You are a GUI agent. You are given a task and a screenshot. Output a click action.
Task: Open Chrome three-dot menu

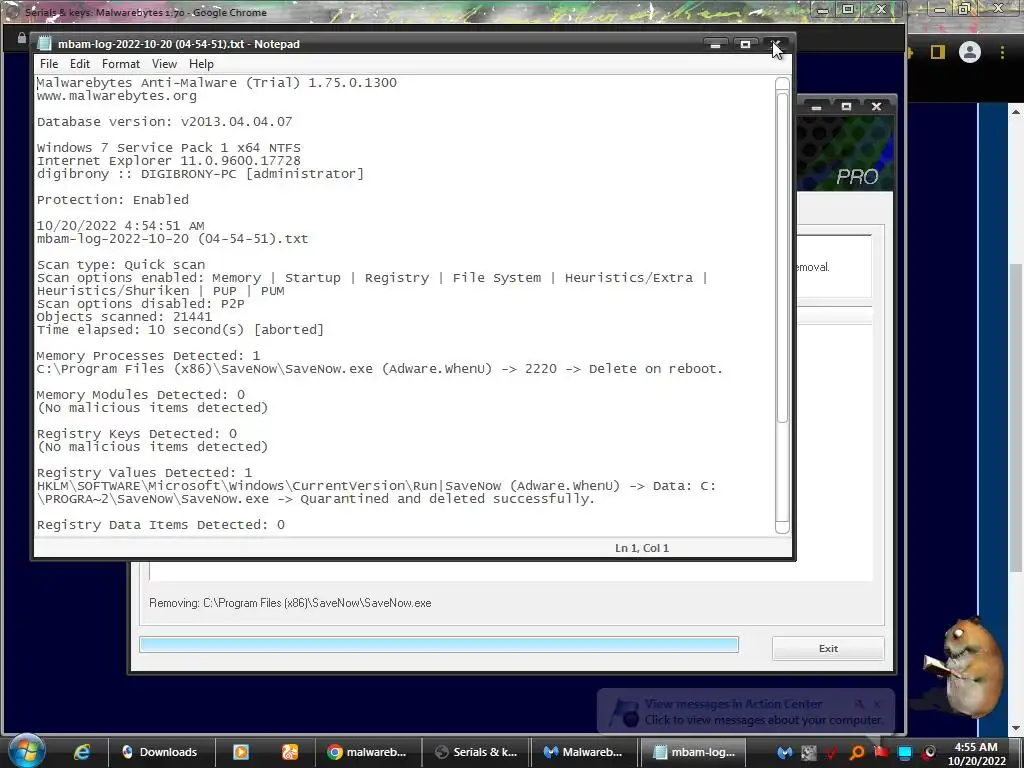(1002, 52)
